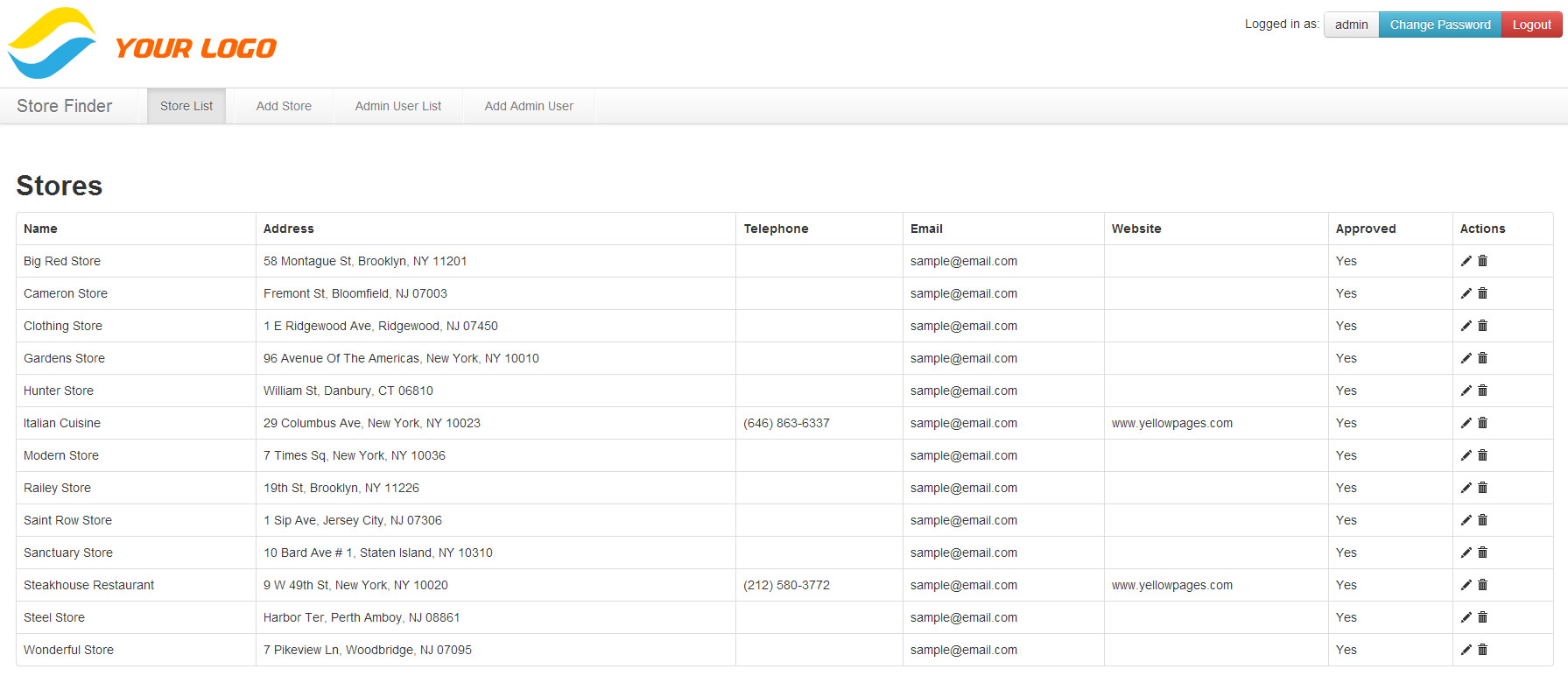Click phone number (646) 863-6337
This screenshot has width=1568, height=676.
(x=786, y=423)
